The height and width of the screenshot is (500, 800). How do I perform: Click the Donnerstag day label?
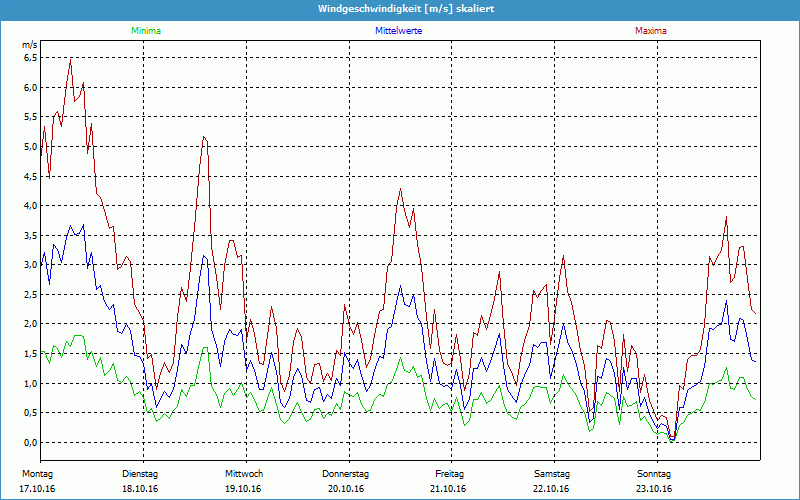tap(345, 474)
